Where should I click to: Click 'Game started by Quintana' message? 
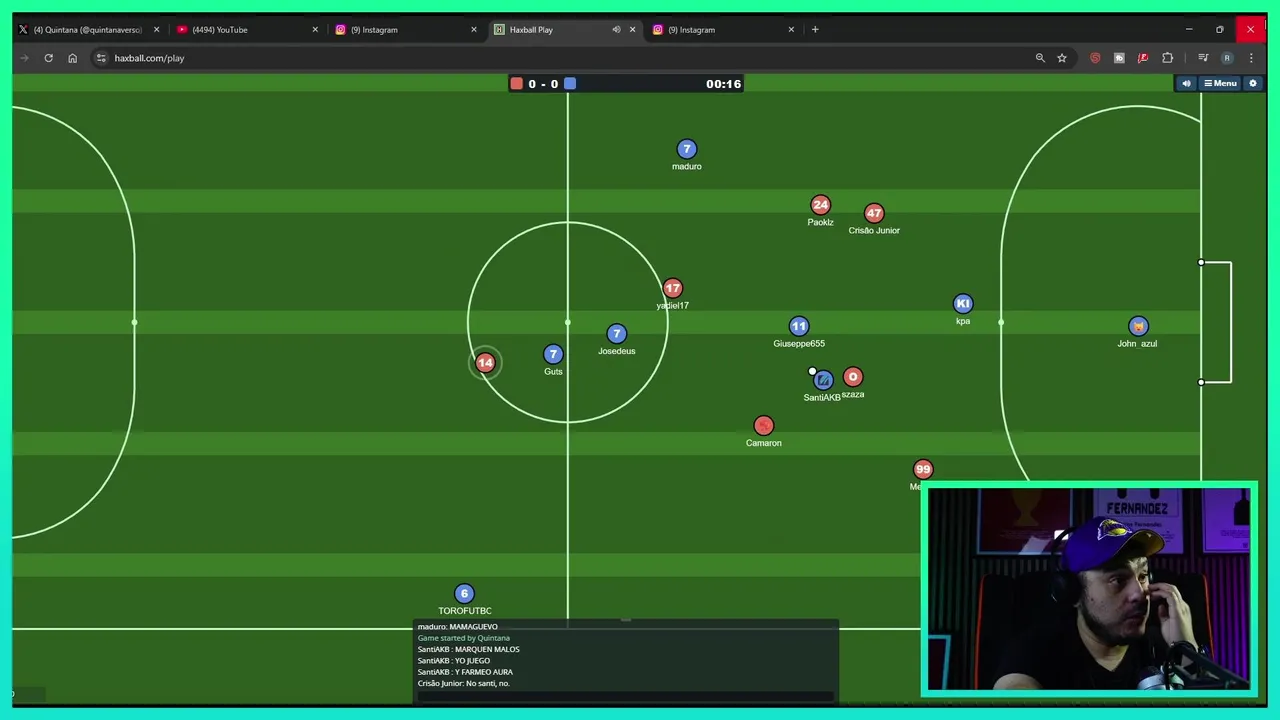(x=463, y=638)
